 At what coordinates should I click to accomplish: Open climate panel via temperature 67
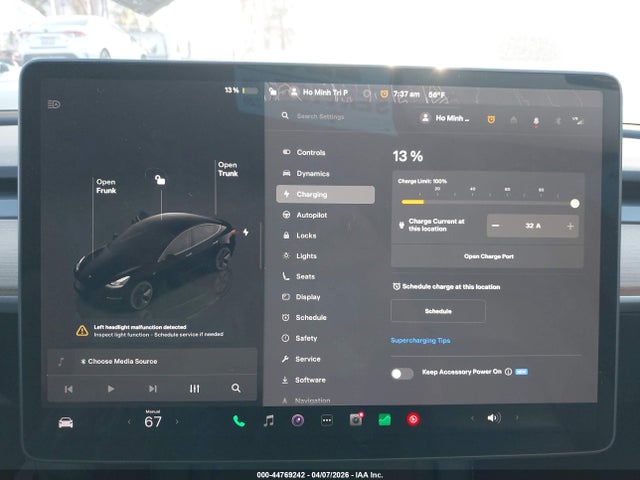tap(153, 421)
